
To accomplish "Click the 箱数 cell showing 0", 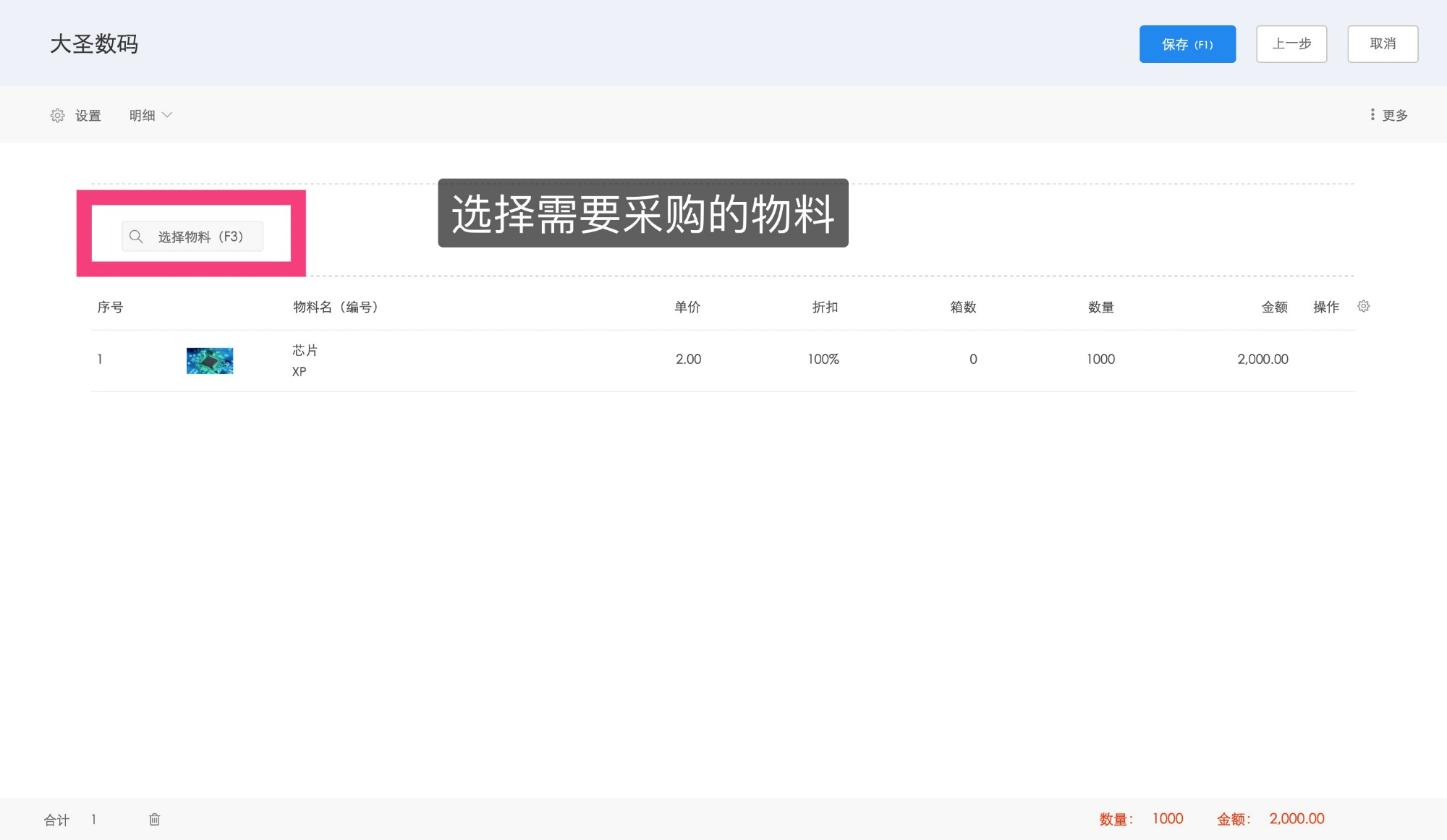I will (x=972, y=360).
